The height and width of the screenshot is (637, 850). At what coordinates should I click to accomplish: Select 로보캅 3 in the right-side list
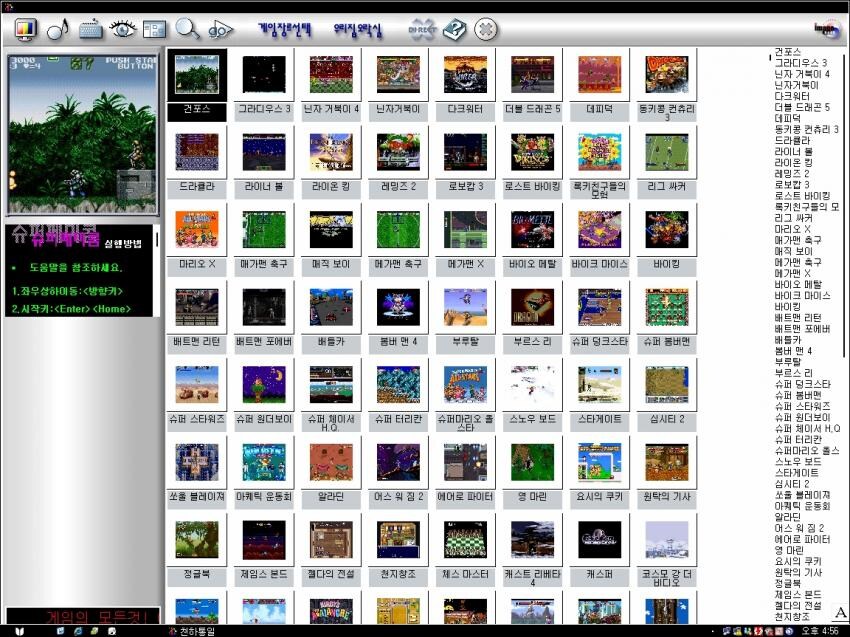tap(791, 185)
